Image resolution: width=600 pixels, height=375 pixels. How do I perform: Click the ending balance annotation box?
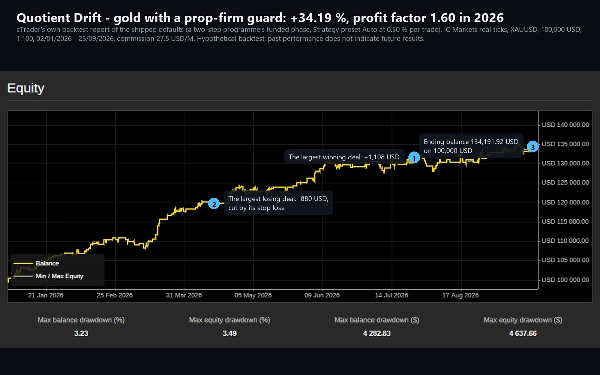(471, 146)
